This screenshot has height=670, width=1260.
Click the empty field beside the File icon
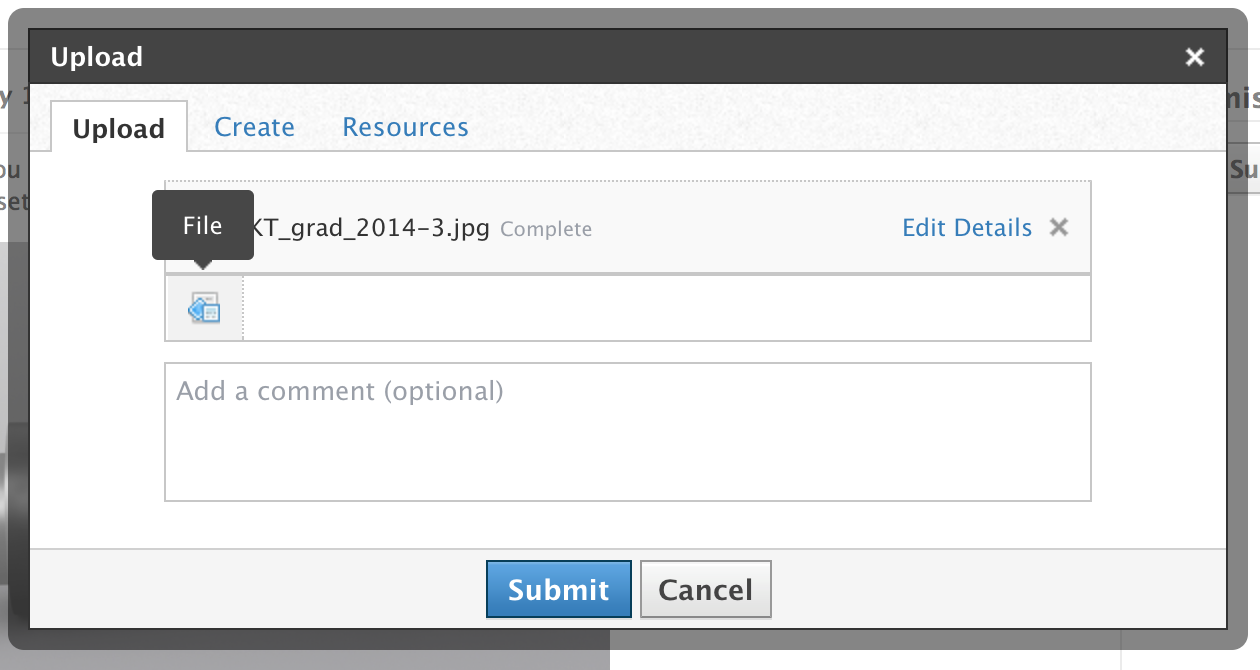pos(666,308)
